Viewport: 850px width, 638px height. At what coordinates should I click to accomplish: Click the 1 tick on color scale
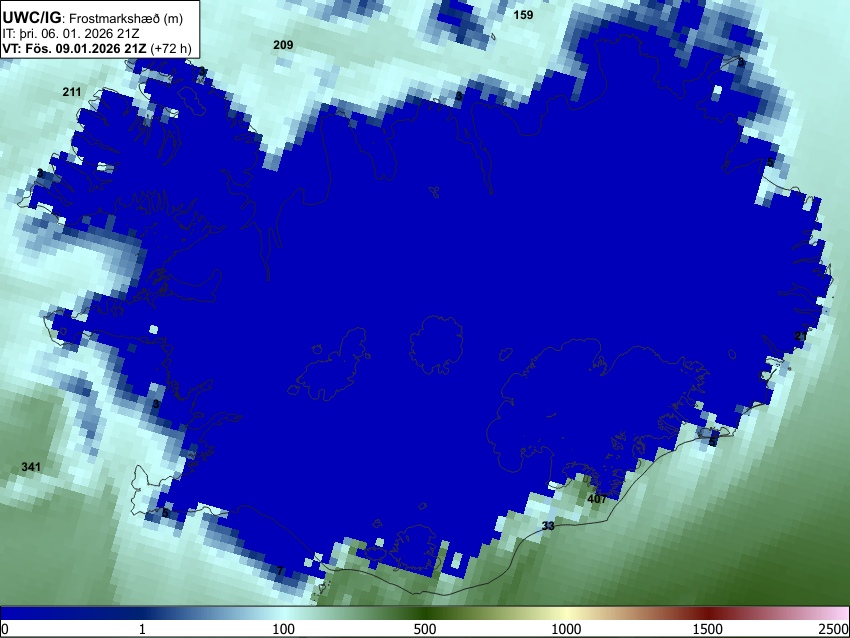tap(142, 629)
